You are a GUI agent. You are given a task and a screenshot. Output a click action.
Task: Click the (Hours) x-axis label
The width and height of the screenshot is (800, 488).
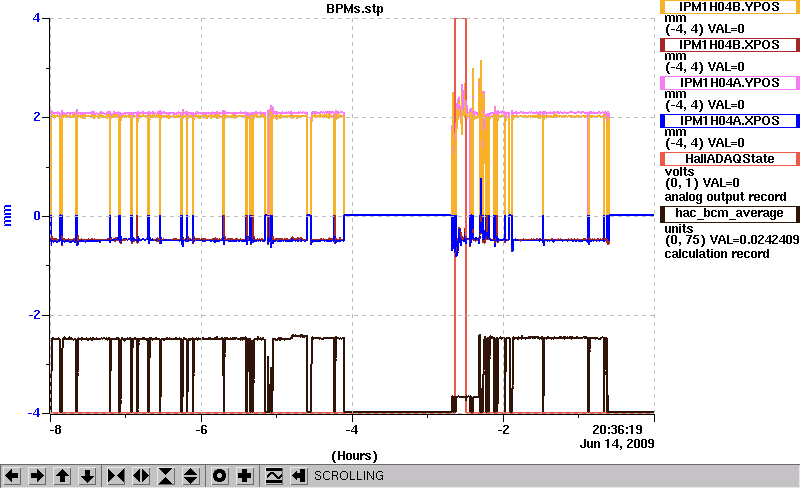[355, 455]
